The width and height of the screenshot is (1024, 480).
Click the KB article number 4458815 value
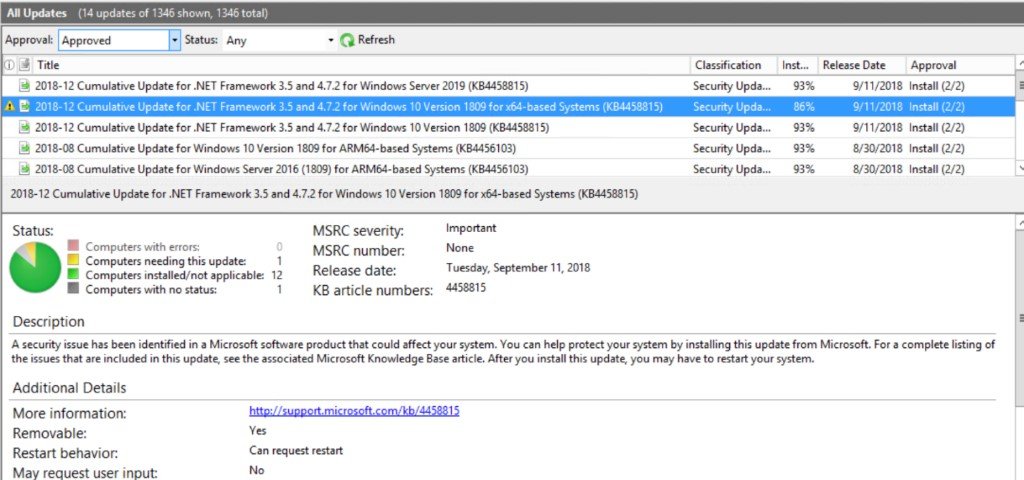[466, 287]
